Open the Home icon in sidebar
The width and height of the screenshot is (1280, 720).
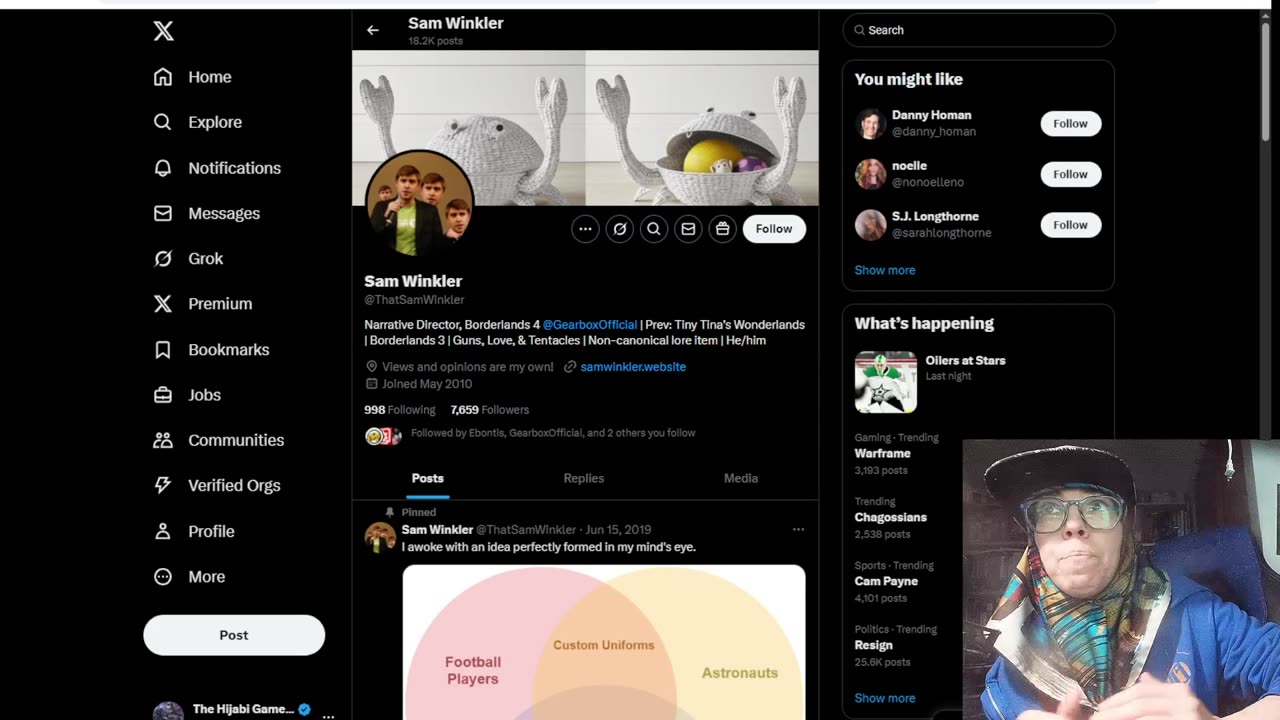163,77
